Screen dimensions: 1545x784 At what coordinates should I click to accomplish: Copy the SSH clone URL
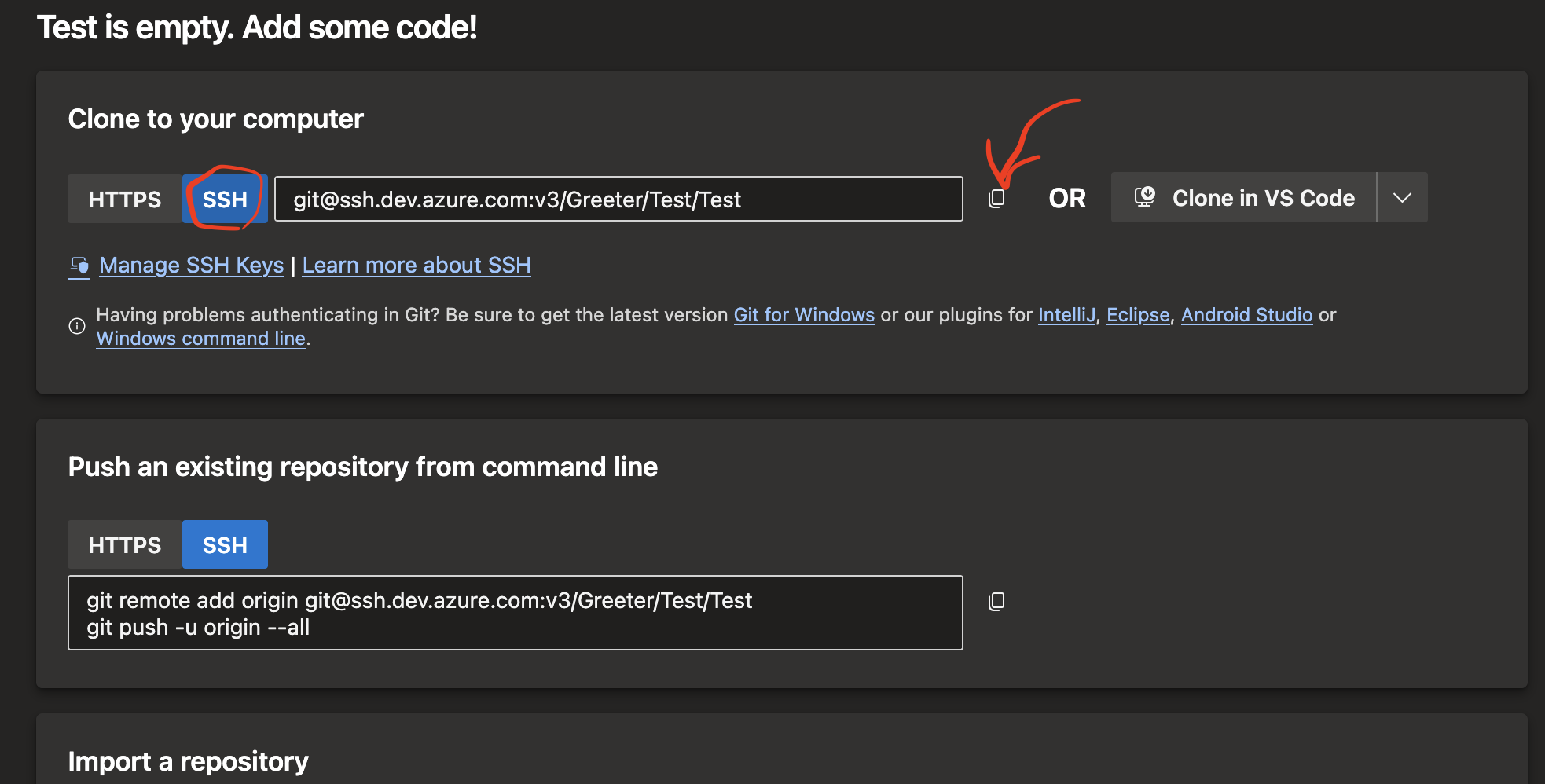(x=996, y=199)
